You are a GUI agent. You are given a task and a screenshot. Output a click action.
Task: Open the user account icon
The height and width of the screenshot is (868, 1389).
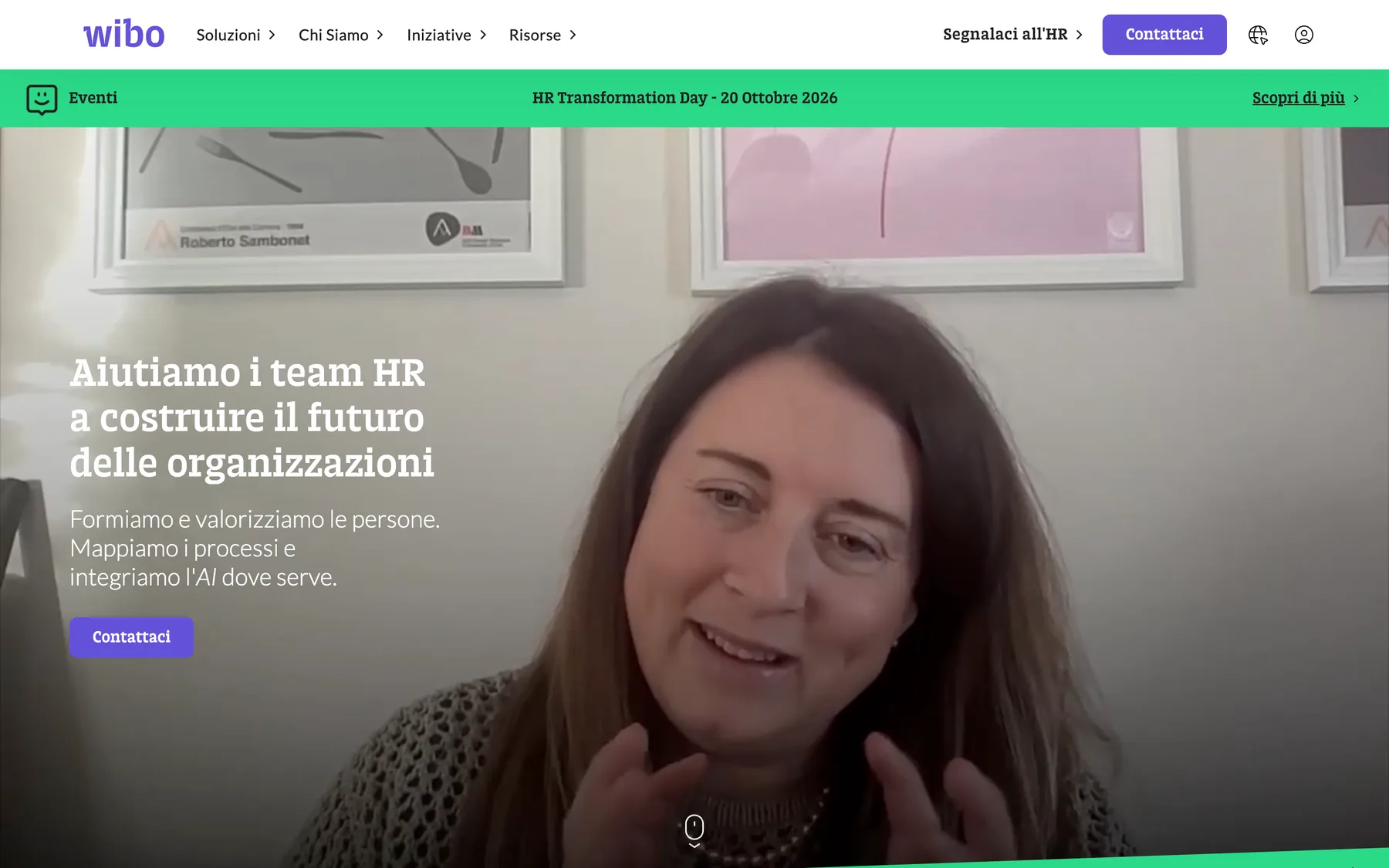tap(1303, 35)
